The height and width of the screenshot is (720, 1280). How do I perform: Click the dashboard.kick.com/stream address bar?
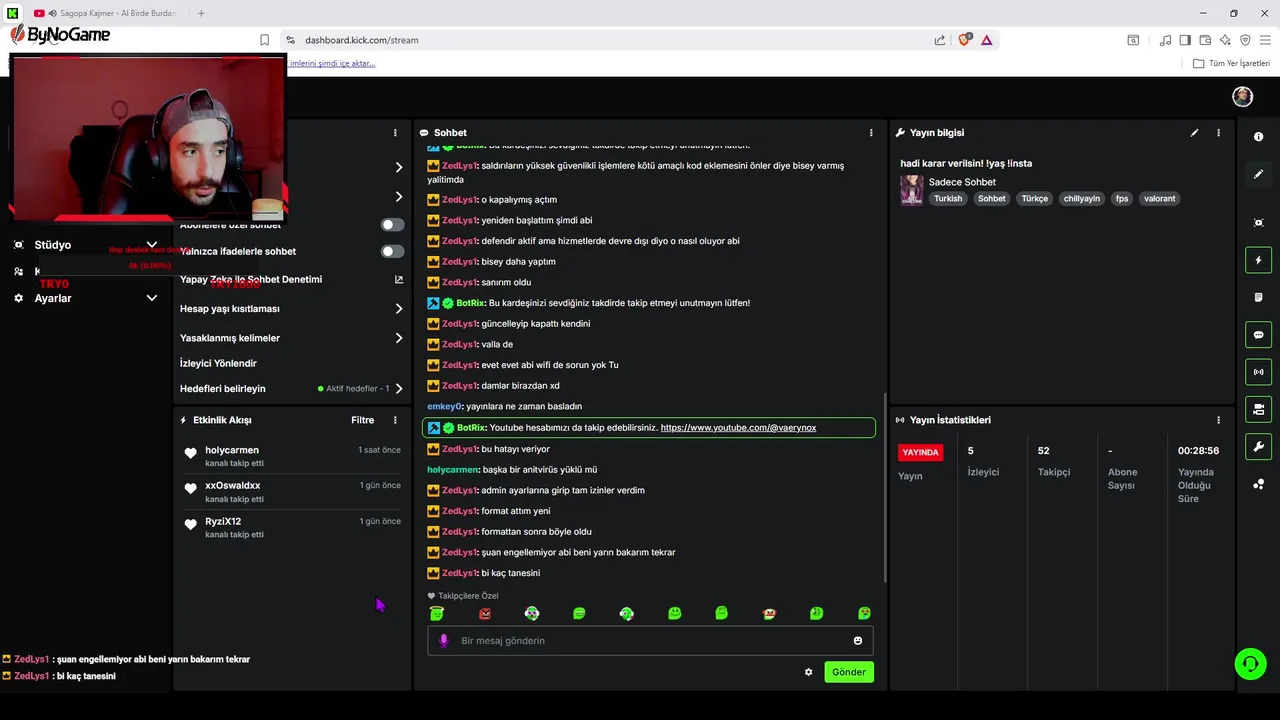(x=361, y=40)
